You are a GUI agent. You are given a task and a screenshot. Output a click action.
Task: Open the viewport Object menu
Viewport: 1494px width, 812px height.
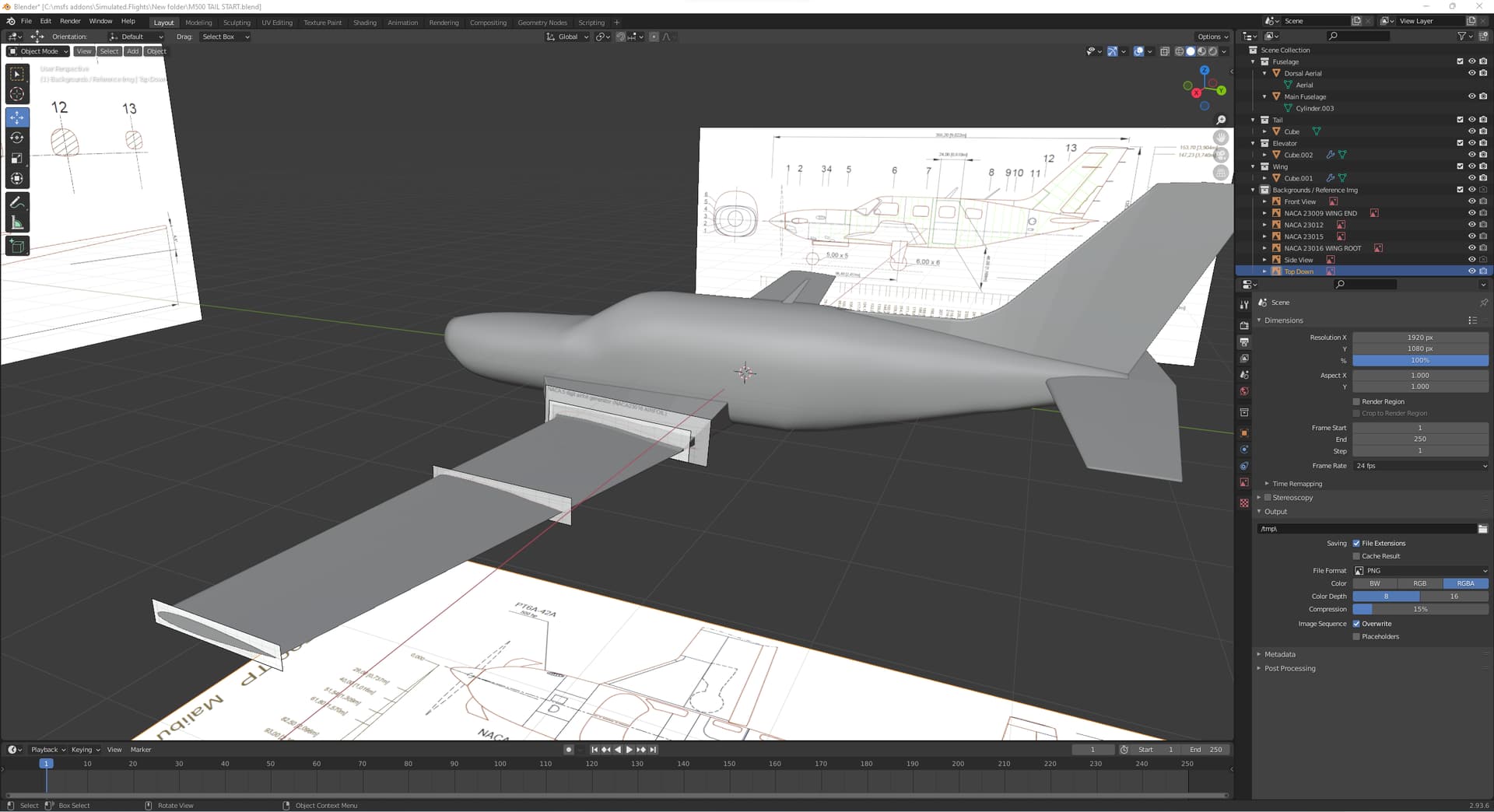[156, 51]
